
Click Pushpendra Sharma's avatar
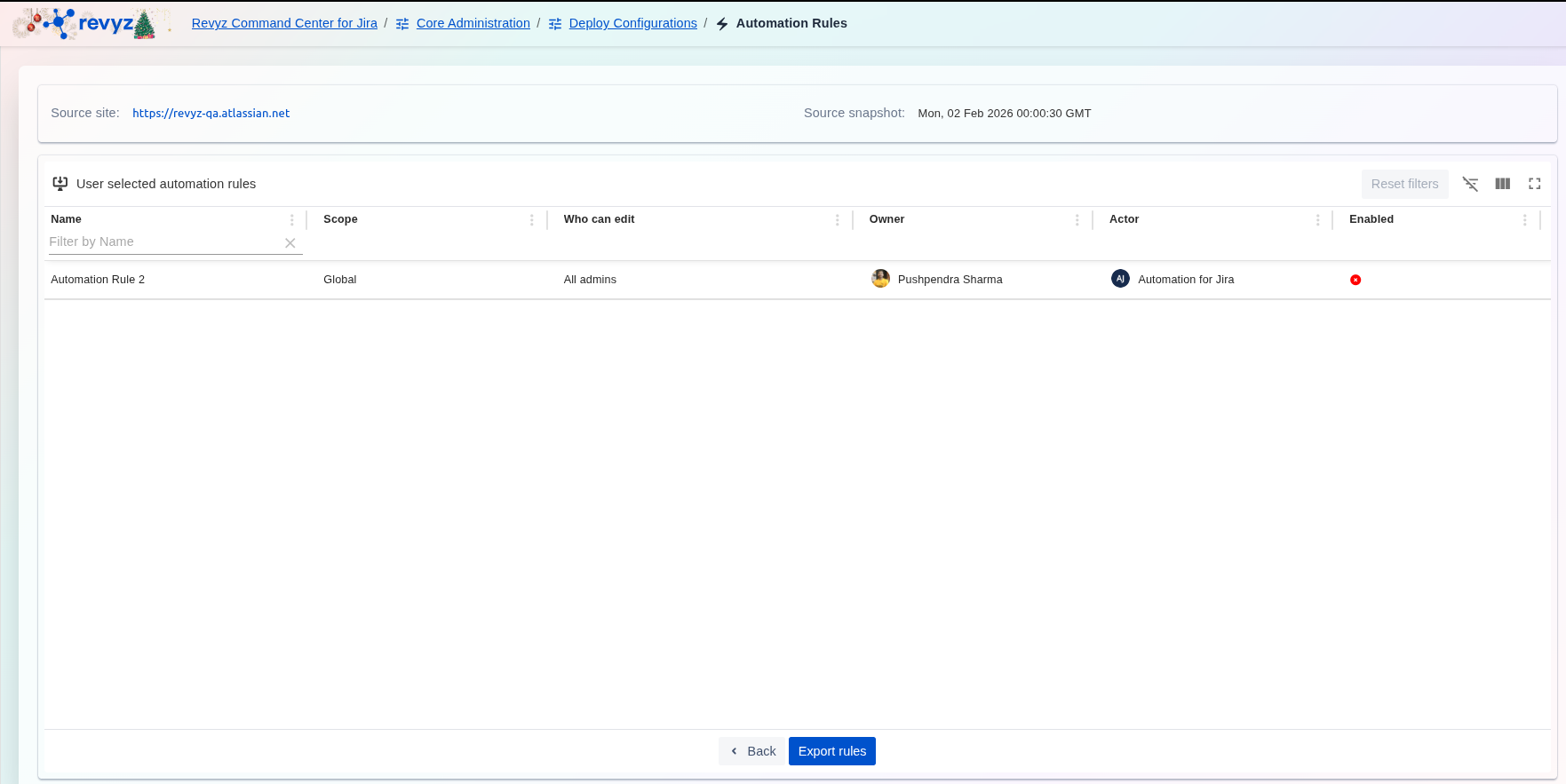880,279
